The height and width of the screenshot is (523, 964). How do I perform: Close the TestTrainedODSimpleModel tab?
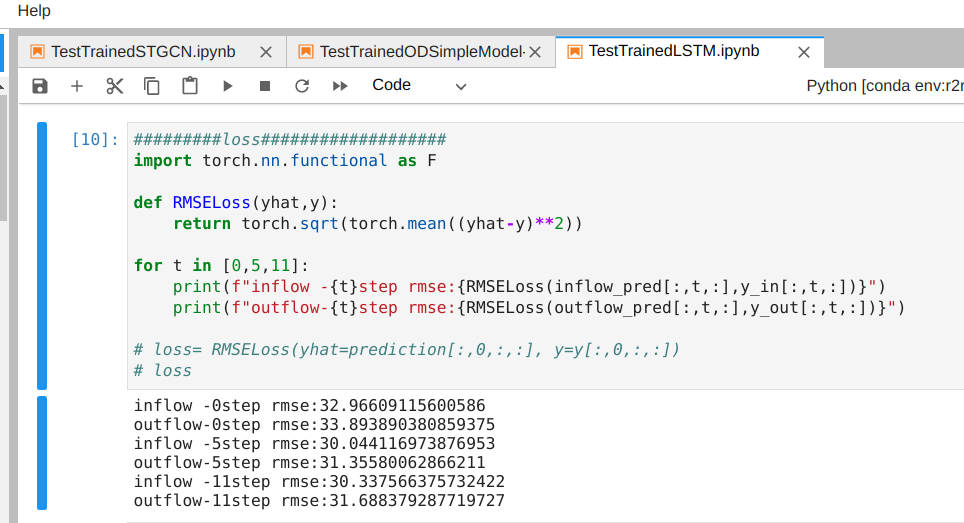(536, 52)
